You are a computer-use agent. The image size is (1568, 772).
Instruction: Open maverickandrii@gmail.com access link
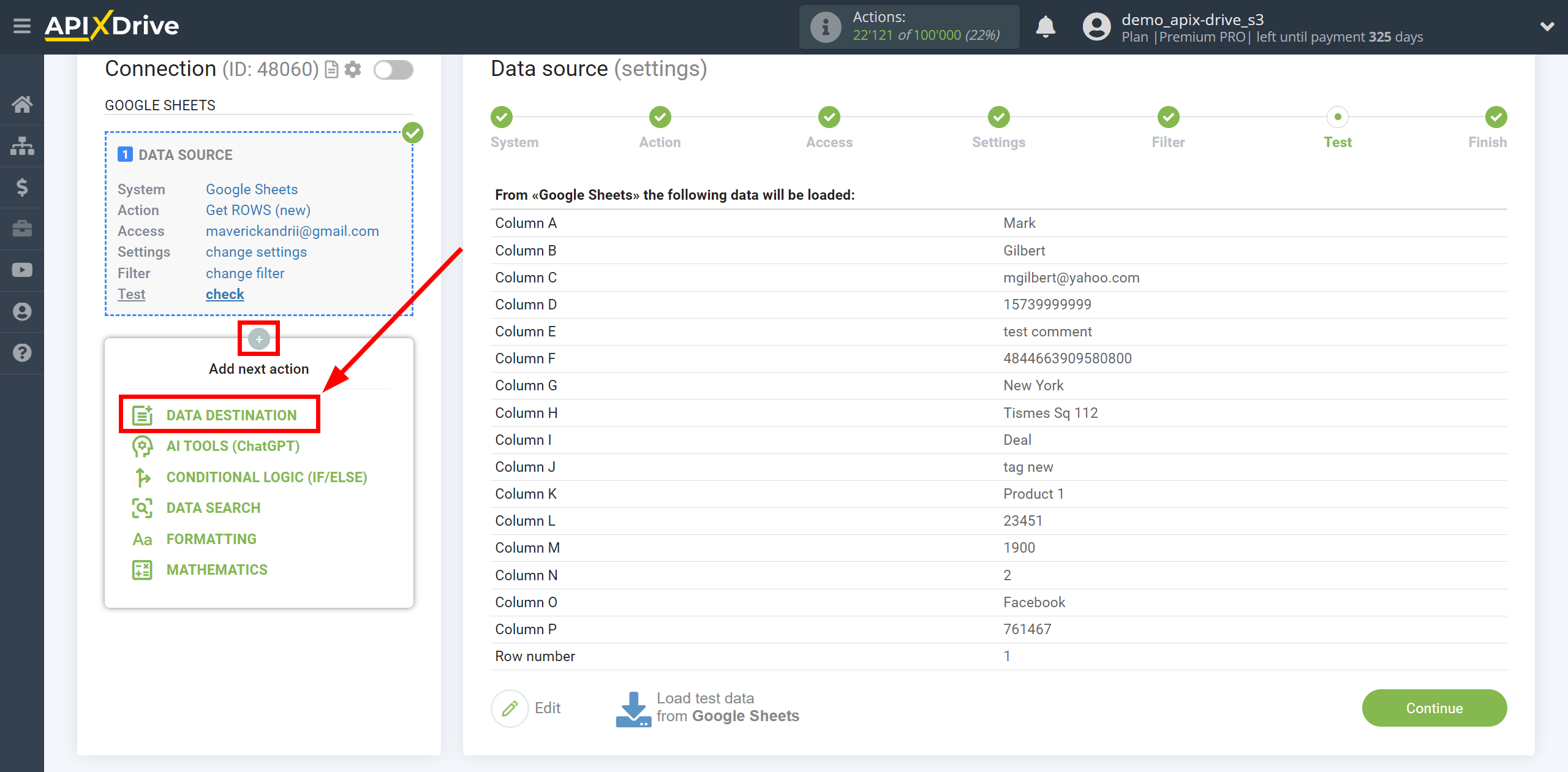[292, 231]
